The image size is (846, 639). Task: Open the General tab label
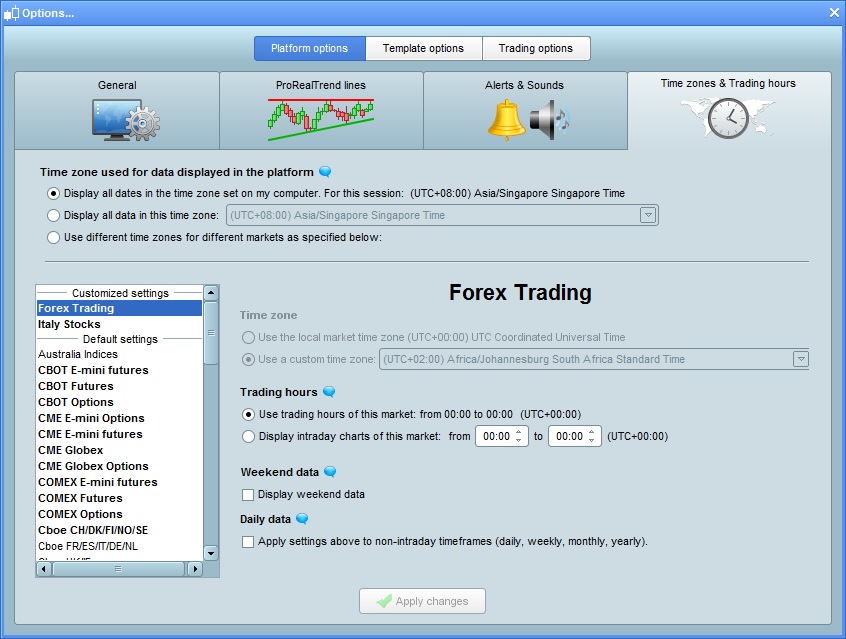click(x=117, y=85)
